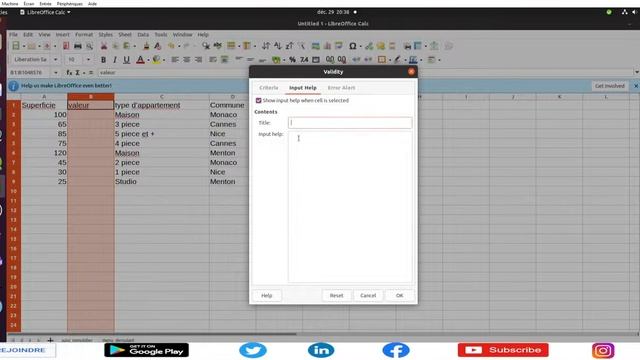640x360 pixels.
Task: Open the File menu
Action: click(13, 35)
